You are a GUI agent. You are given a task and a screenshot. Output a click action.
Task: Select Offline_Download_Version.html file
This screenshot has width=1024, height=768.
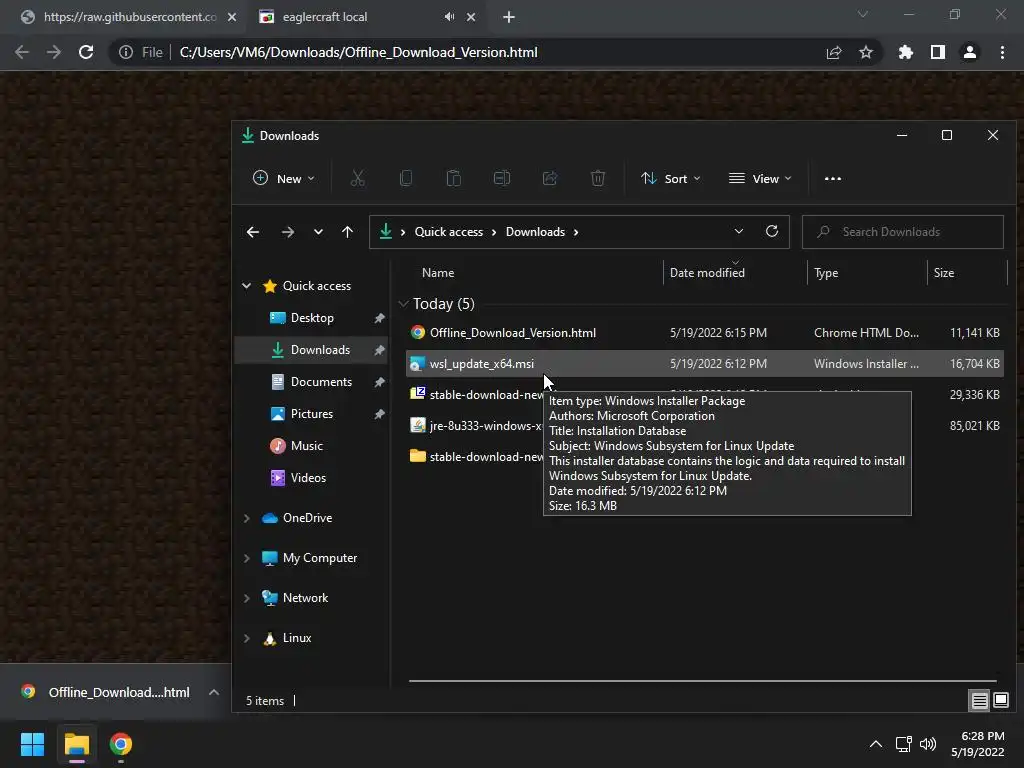pyautogui.click(x=705, y=333)
